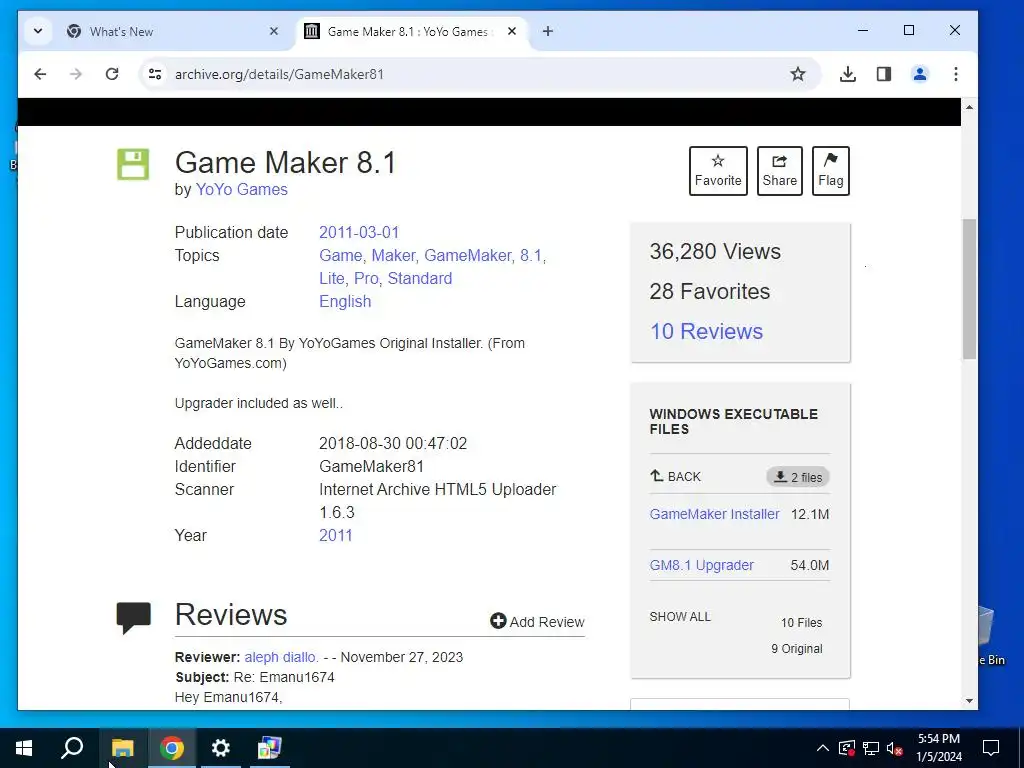Click the scrollbar up arrow

(969, 106)
